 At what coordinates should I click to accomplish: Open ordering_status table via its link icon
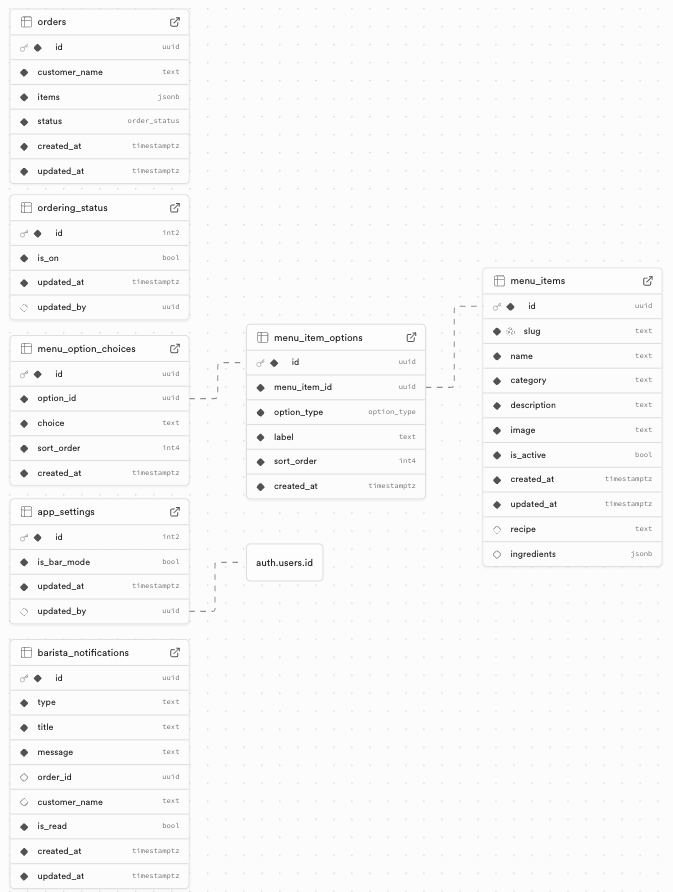(x=175, y=208)
